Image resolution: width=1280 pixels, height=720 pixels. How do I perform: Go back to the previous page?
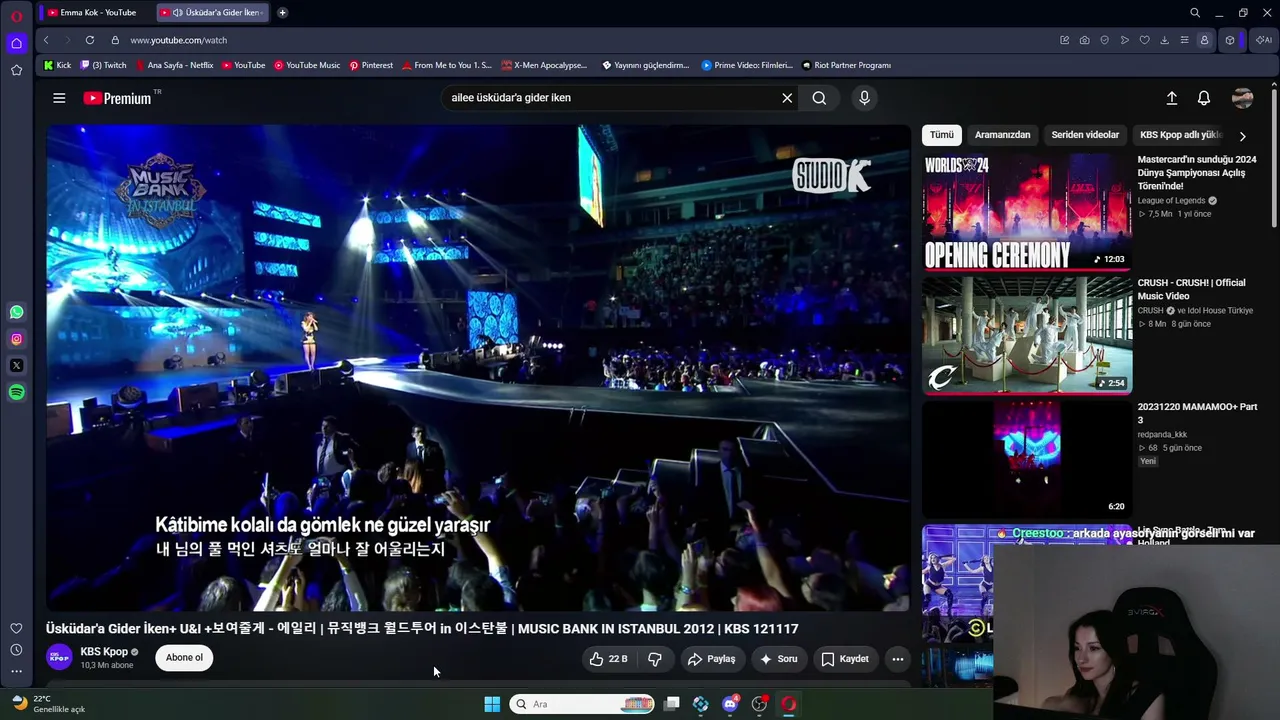(46, 40)
